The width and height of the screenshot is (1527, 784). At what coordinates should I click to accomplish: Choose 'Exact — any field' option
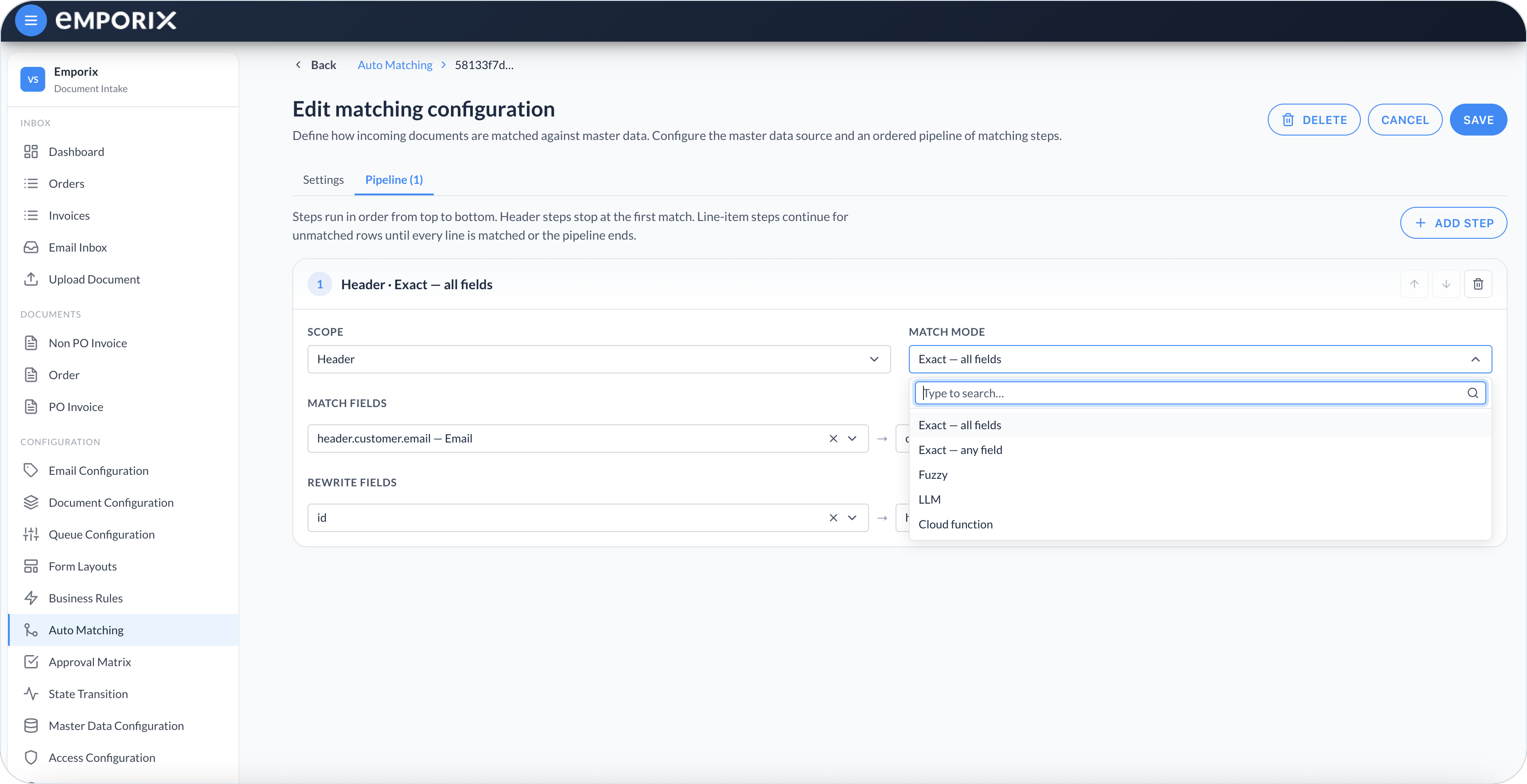point(1200,450)
